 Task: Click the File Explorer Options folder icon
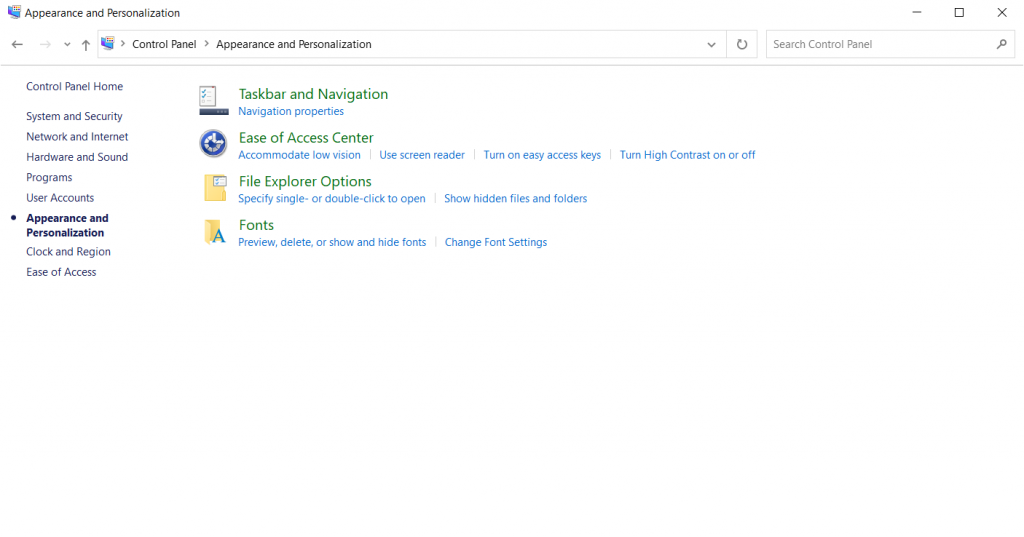[215, 187]
